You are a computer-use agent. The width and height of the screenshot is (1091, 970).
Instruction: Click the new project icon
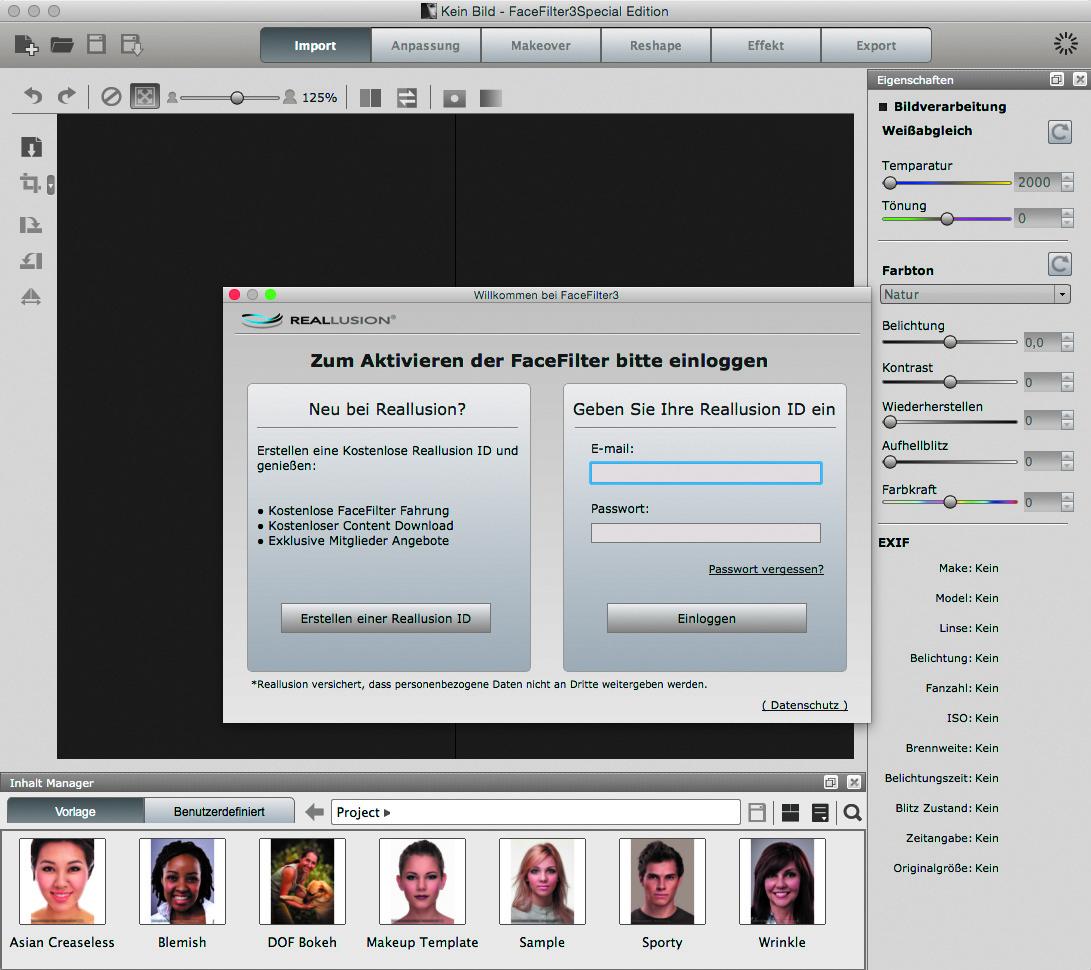pos(26,45)
